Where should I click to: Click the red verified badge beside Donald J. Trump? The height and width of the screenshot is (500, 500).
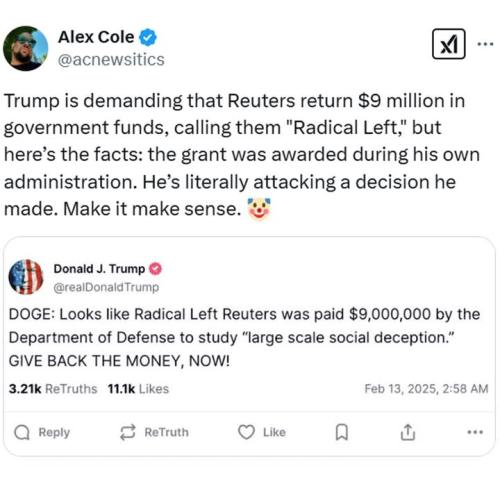[155, 269]
